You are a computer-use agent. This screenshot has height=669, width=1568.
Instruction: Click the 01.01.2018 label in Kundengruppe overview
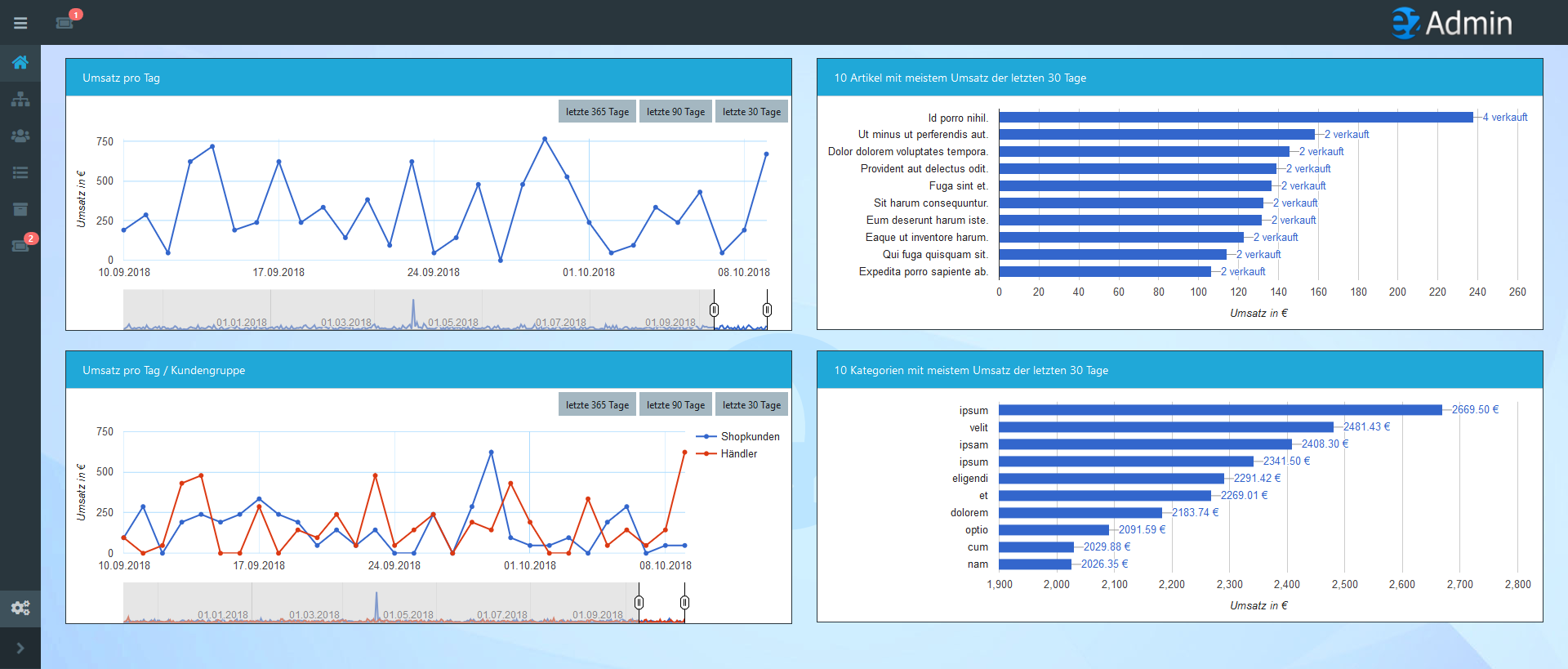pyautogui.click(x=222, y=615)
